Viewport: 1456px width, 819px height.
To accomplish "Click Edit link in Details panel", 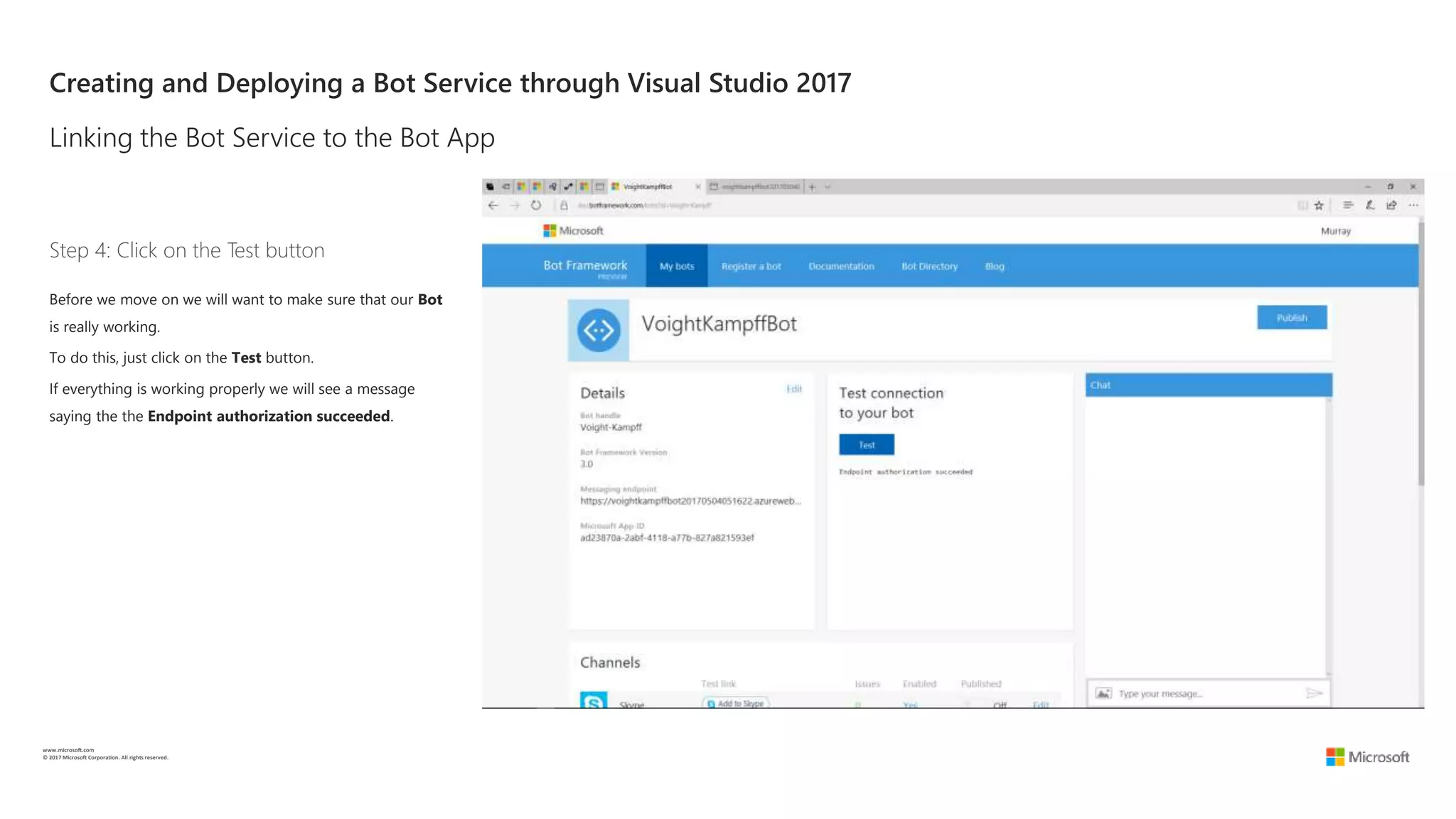I will tap(793, 389).
